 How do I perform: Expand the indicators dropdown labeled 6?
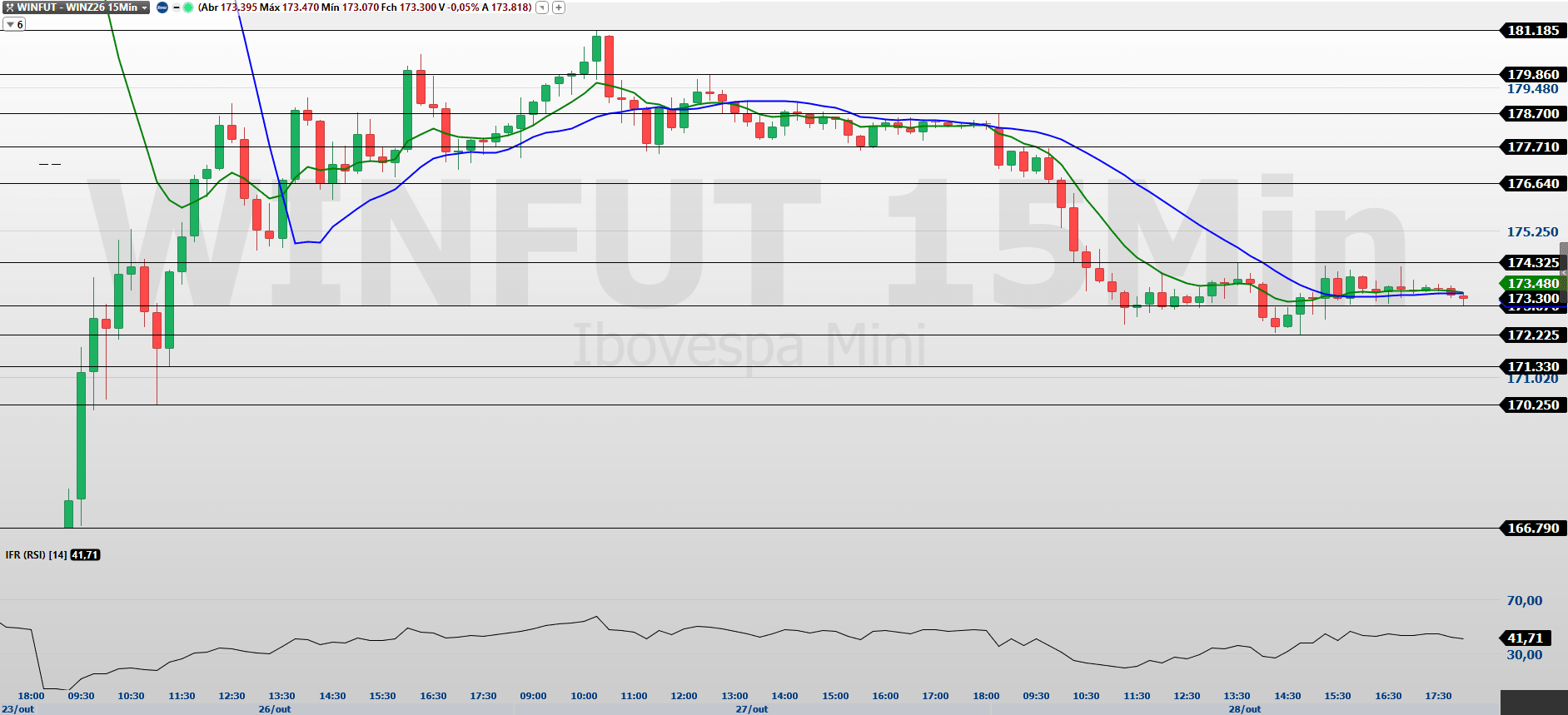[x=15, y=25]
